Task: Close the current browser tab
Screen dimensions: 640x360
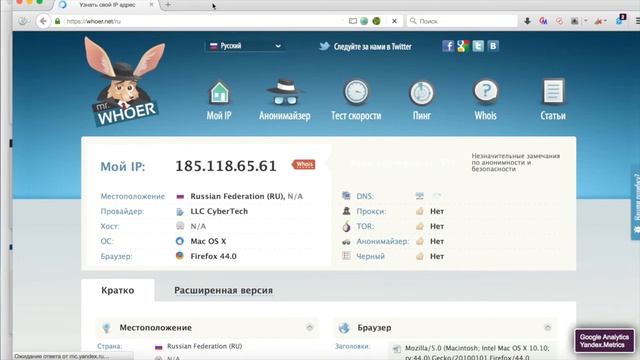Action: point(151,5)
